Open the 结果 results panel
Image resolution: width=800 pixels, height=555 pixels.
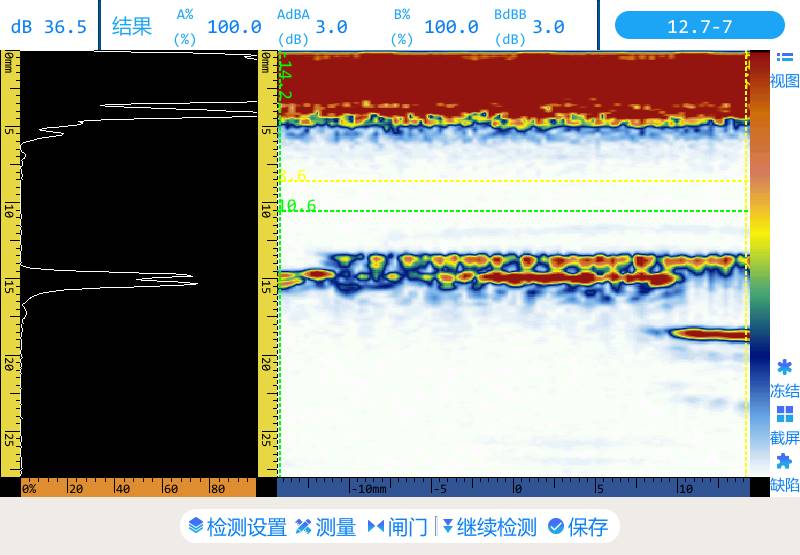pos(131,27)
